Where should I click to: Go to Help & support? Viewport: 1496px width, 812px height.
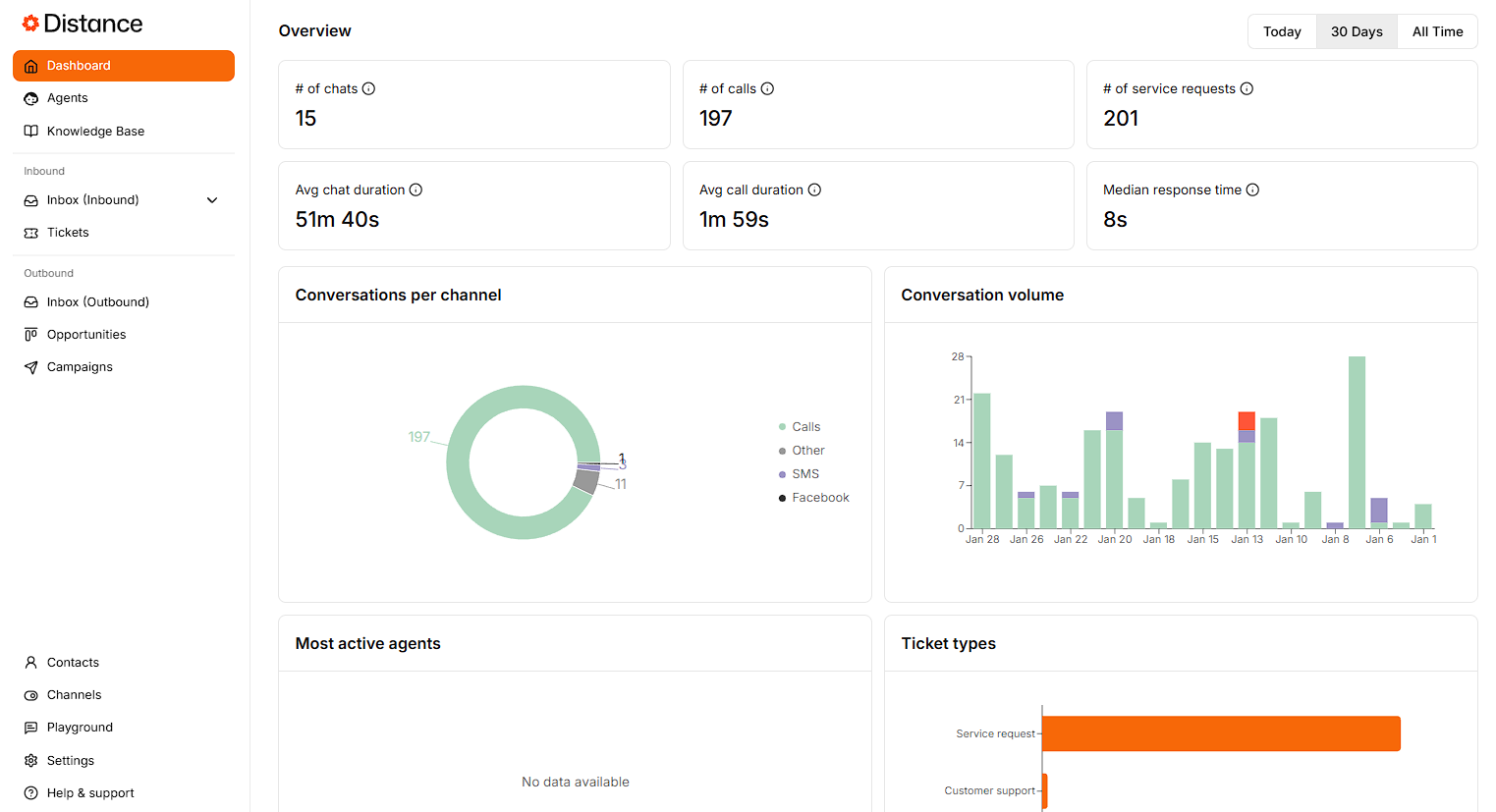pyautogui.click(x=90, y=793)
